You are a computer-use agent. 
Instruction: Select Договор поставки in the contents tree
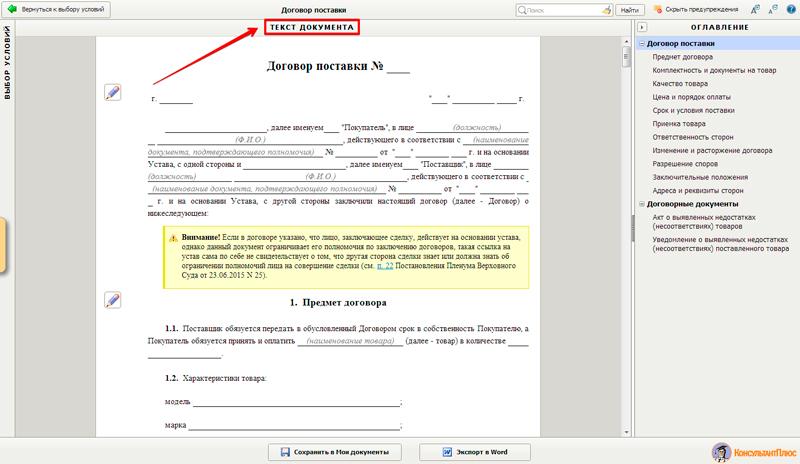(681, 44)
